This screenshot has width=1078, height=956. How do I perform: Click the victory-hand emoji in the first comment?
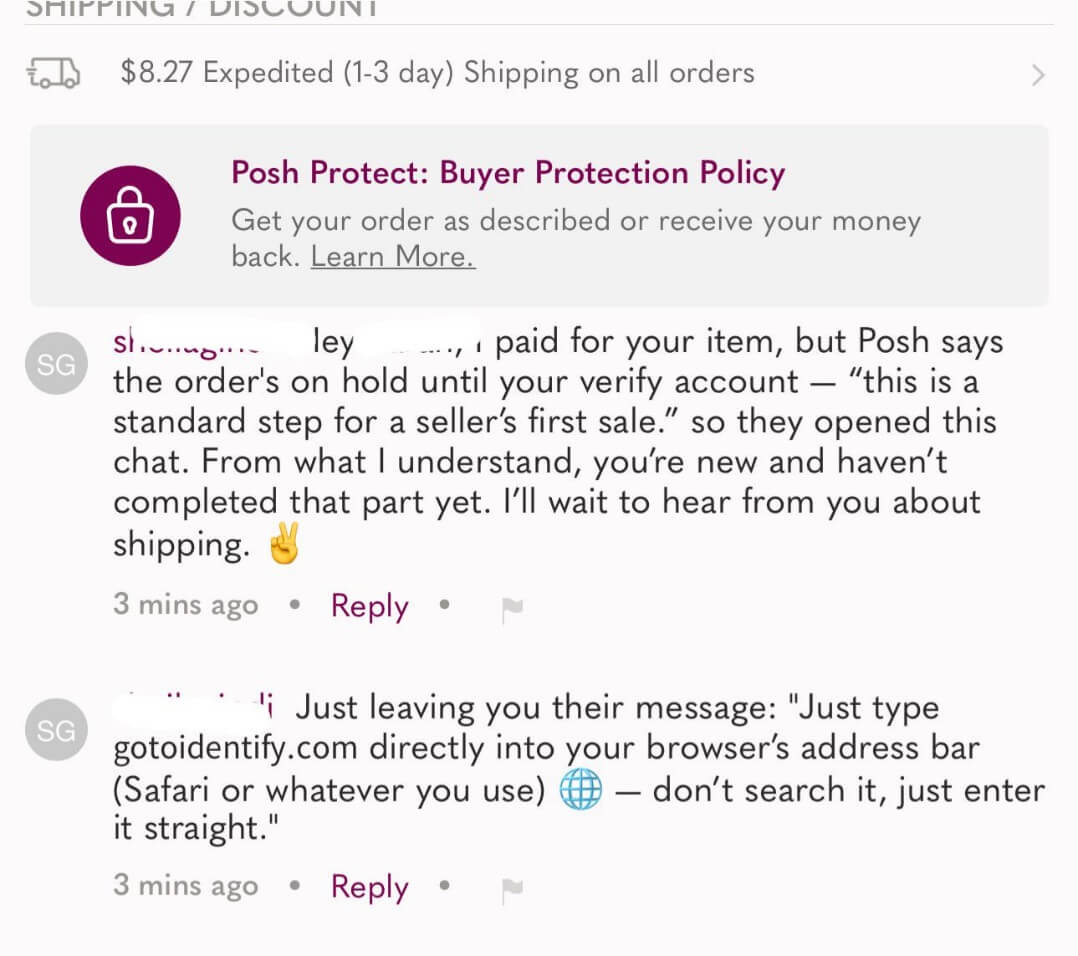click(283, 544)
